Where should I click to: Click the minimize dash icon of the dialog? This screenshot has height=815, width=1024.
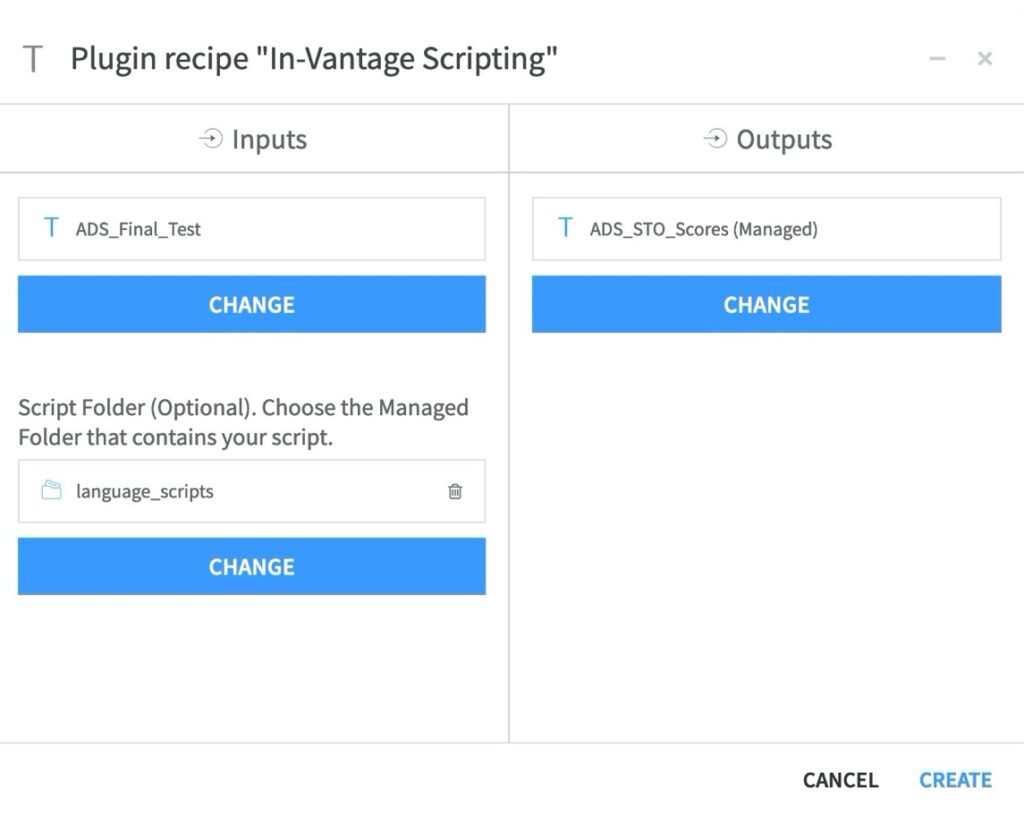click(936, 58)
